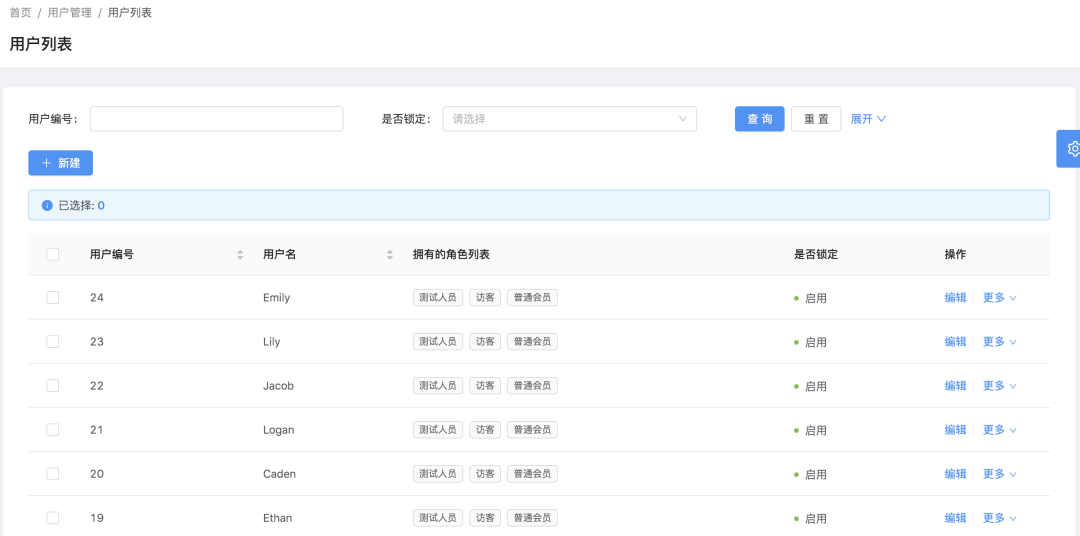
Task: Go to 首页 breadcrumb
Action: pyautogui.click(x=21, y=13)
